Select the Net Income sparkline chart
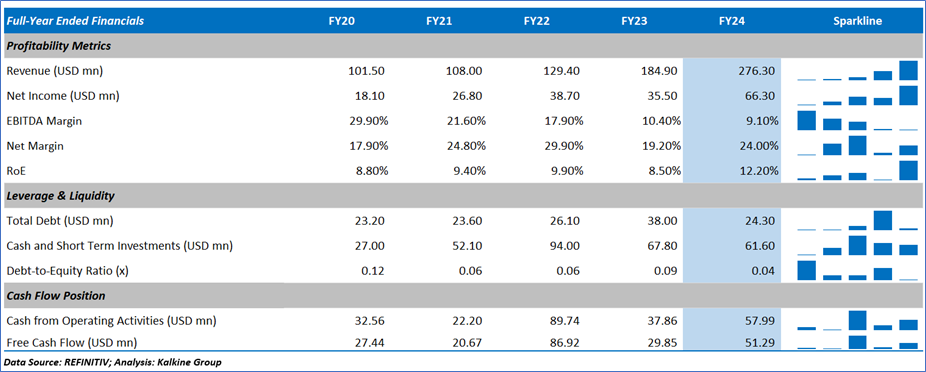This screenshot has height=372, width=926. 857,96
